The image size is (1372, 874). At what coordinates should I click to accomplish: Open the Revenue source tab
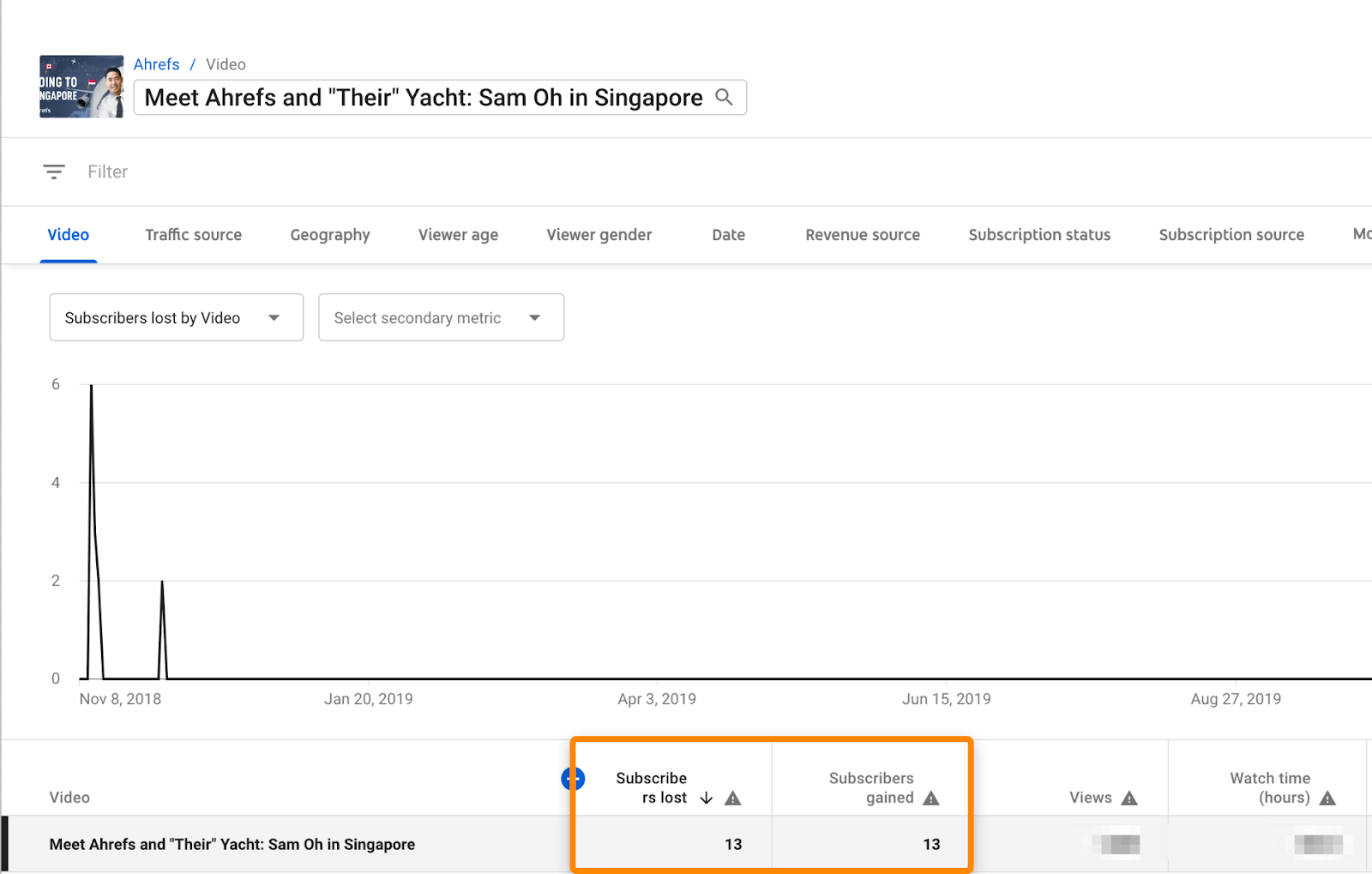pos(862,234)
